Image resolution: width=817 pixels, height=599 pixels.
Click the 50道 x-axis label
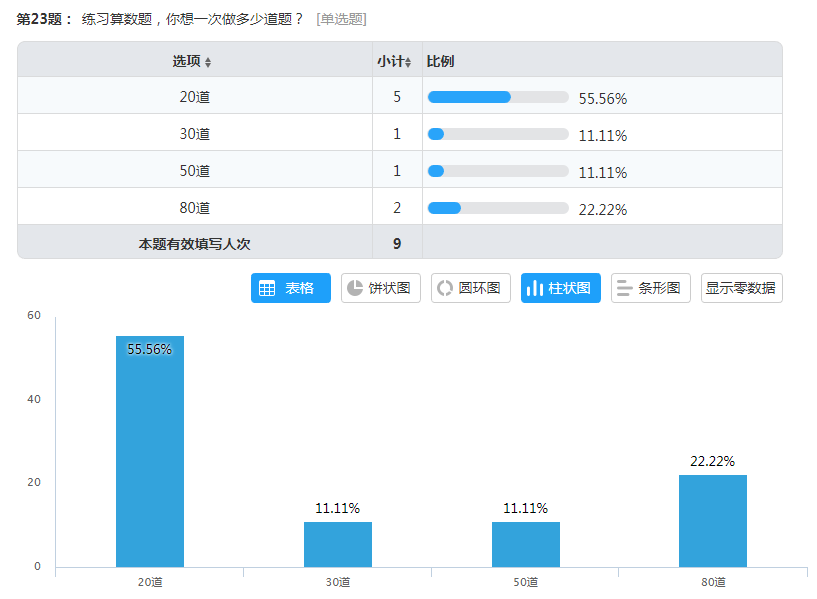[x=526, y=582]
